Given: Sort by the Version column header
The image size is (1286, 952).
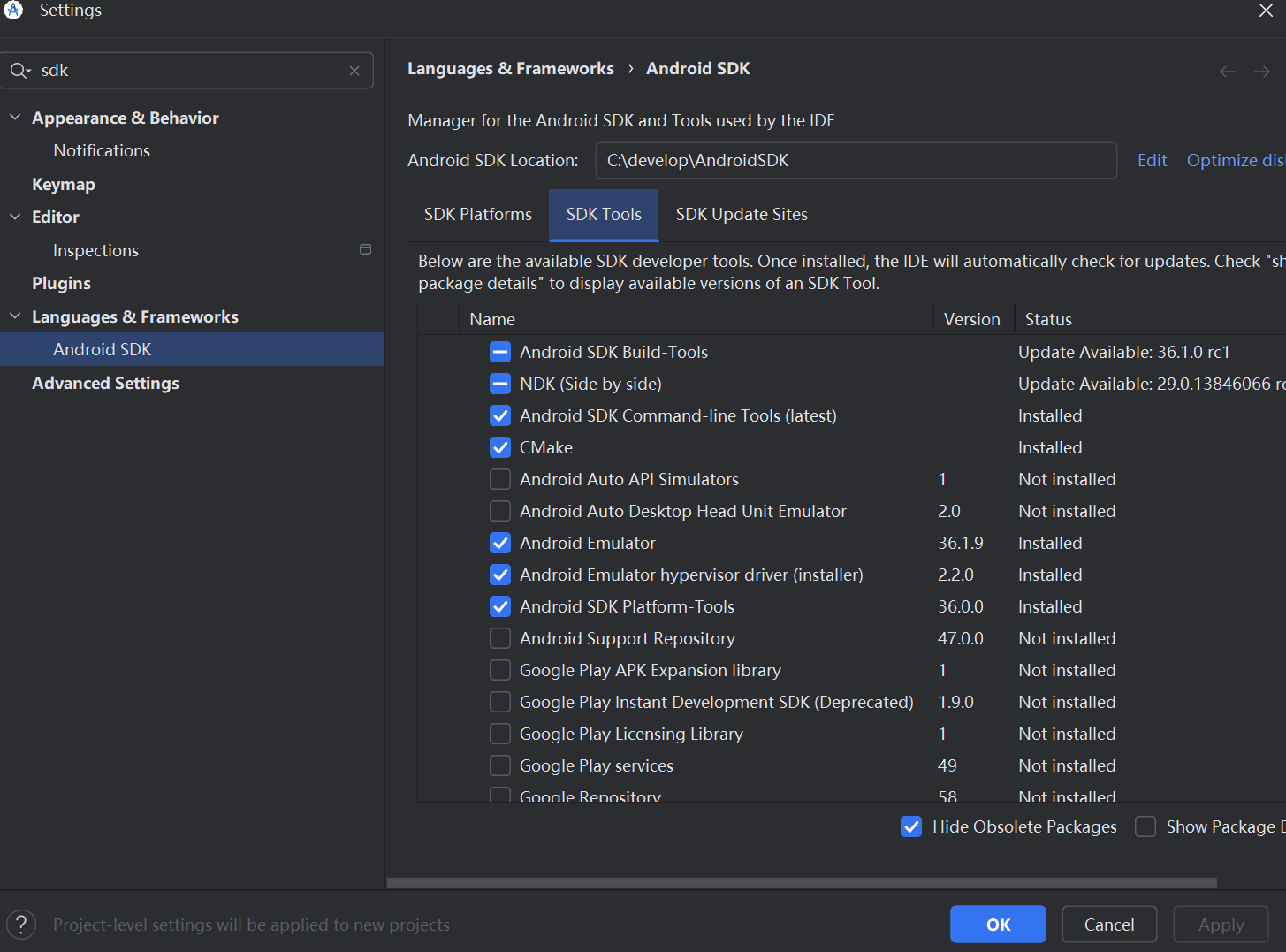Looking at the screenshot, I should [972, 319].
